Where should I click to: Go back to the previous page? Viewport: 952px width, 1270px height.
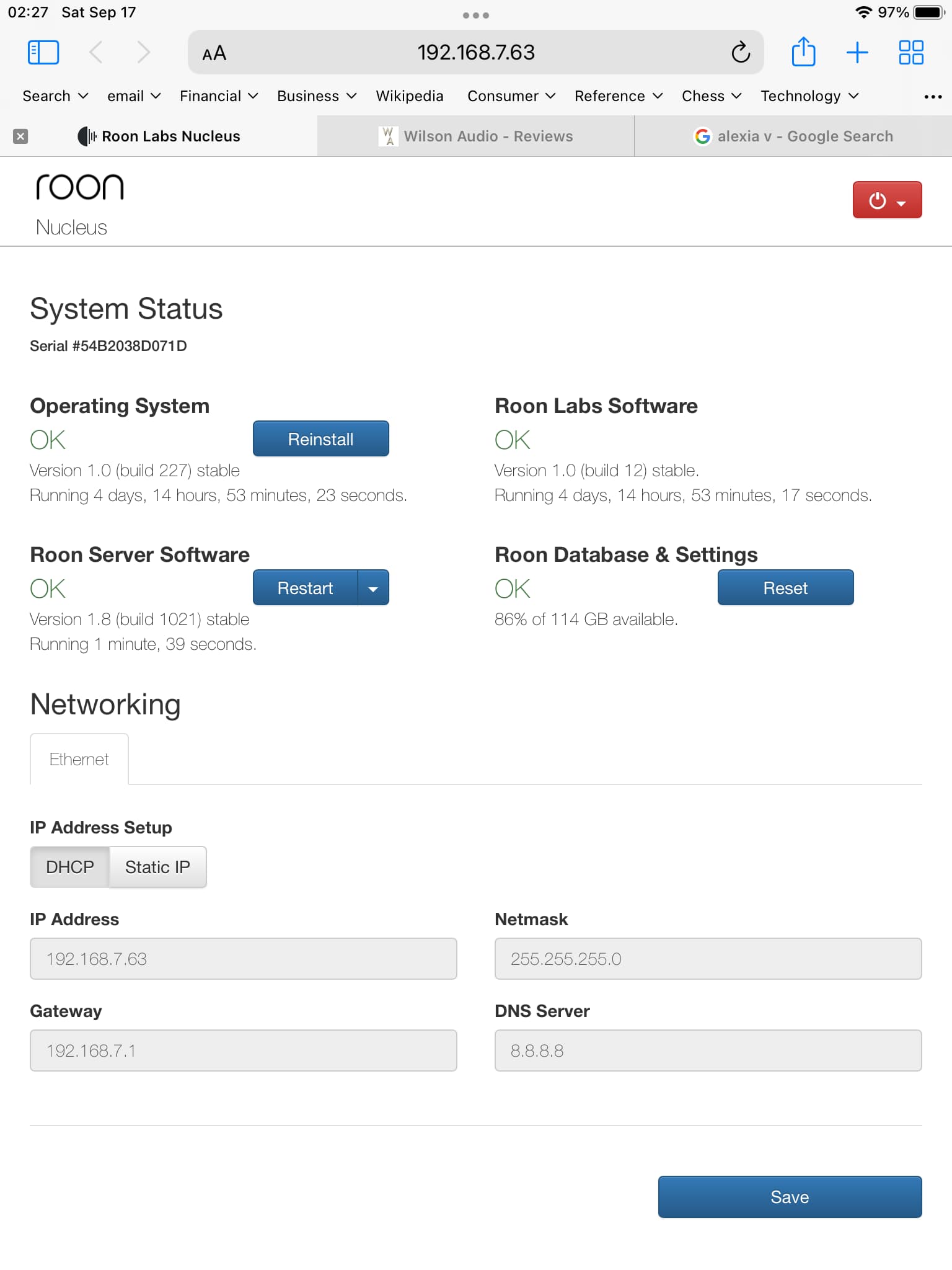click(96, 53)
